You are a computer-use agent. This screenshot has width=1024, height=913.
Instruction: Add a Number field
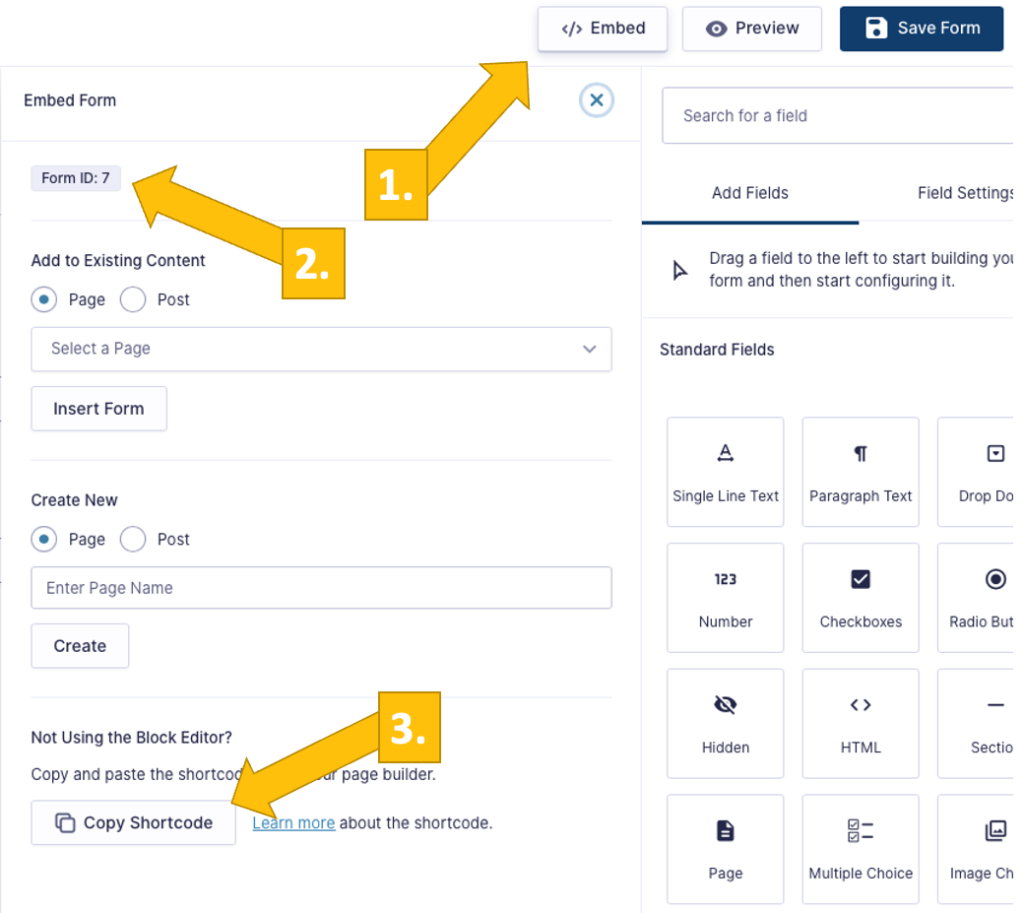725,597
